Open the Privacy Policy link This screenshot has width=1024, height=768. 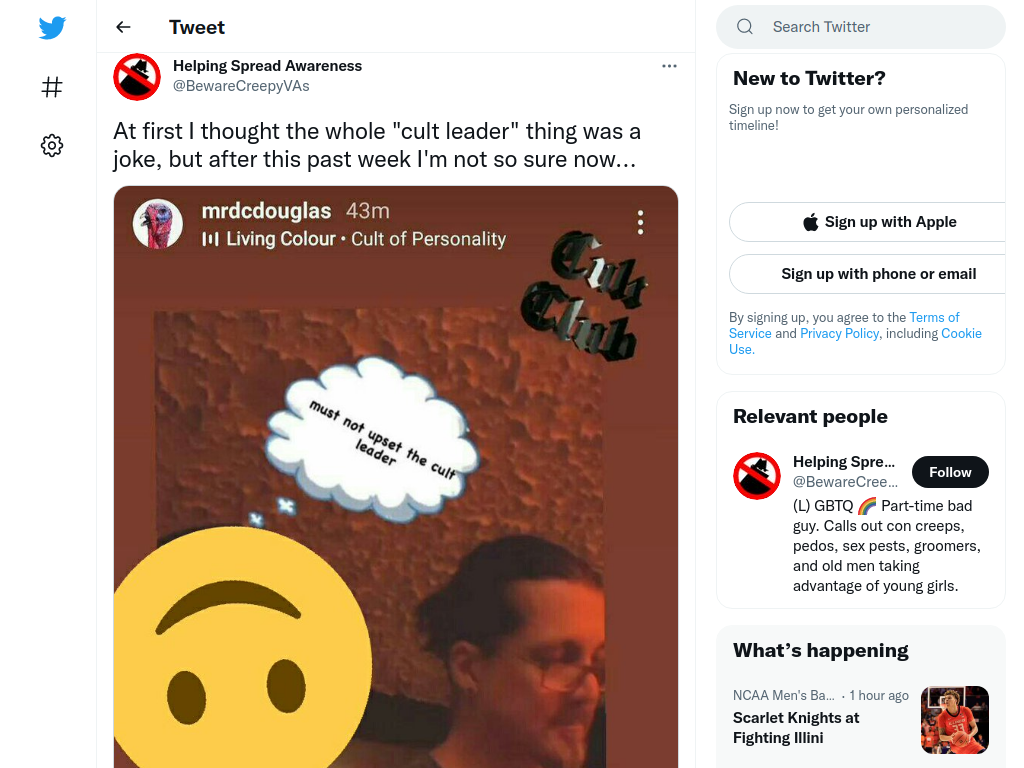[839, 334]
